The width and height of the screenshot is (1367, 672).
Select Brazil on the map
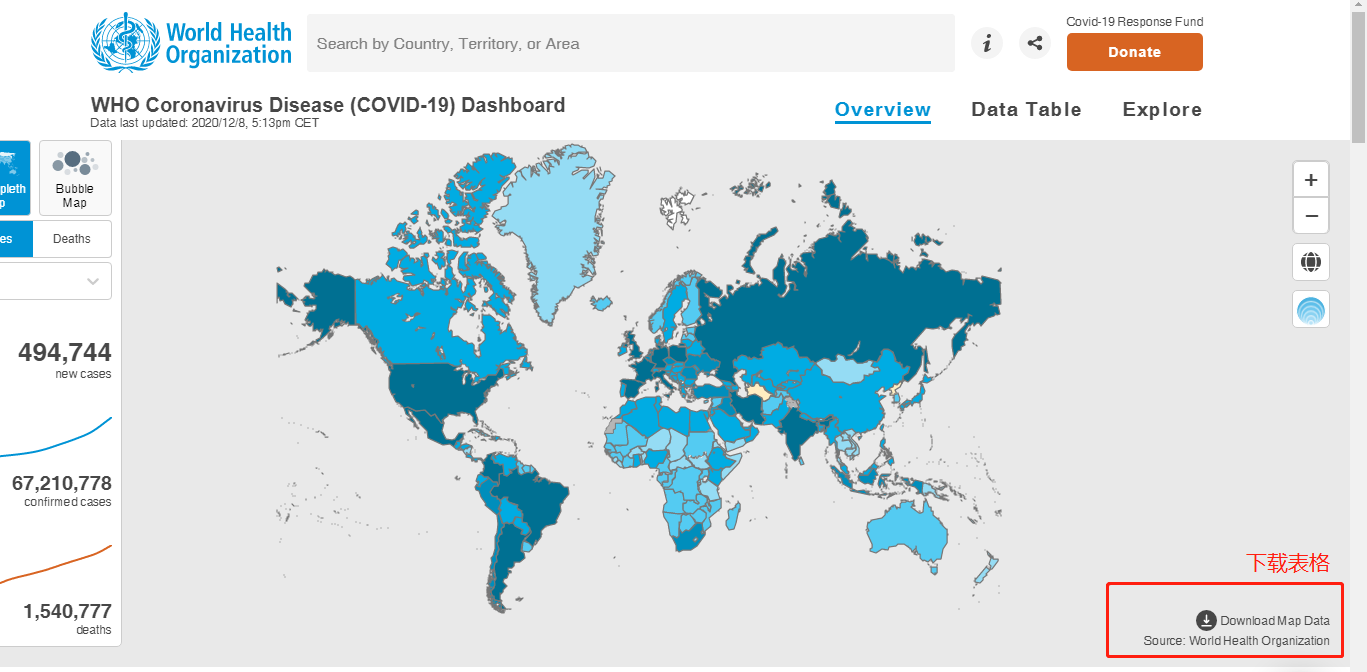pos(535,497)
